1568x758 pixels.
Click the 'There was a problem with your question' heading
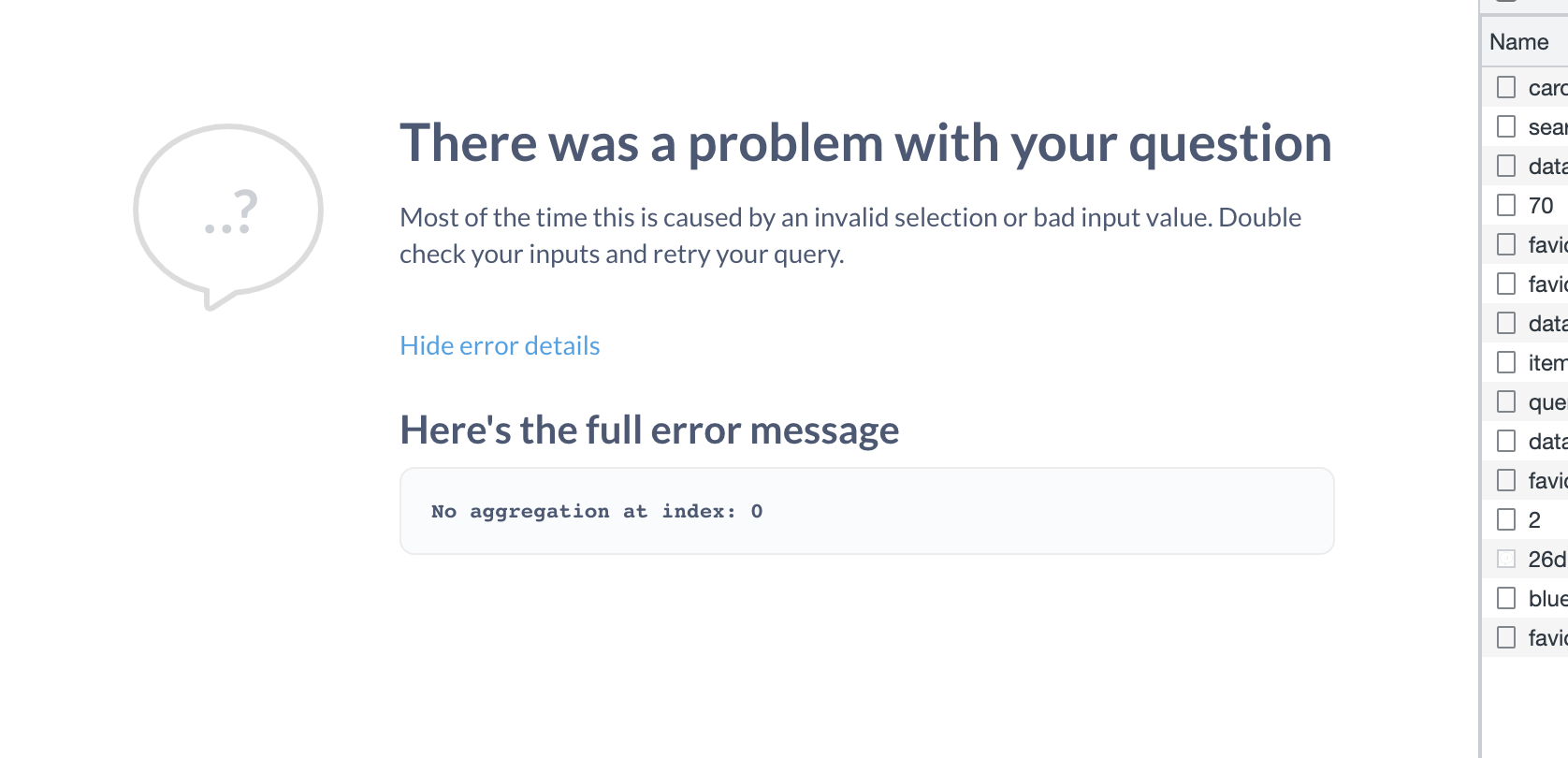pos(866,143)
